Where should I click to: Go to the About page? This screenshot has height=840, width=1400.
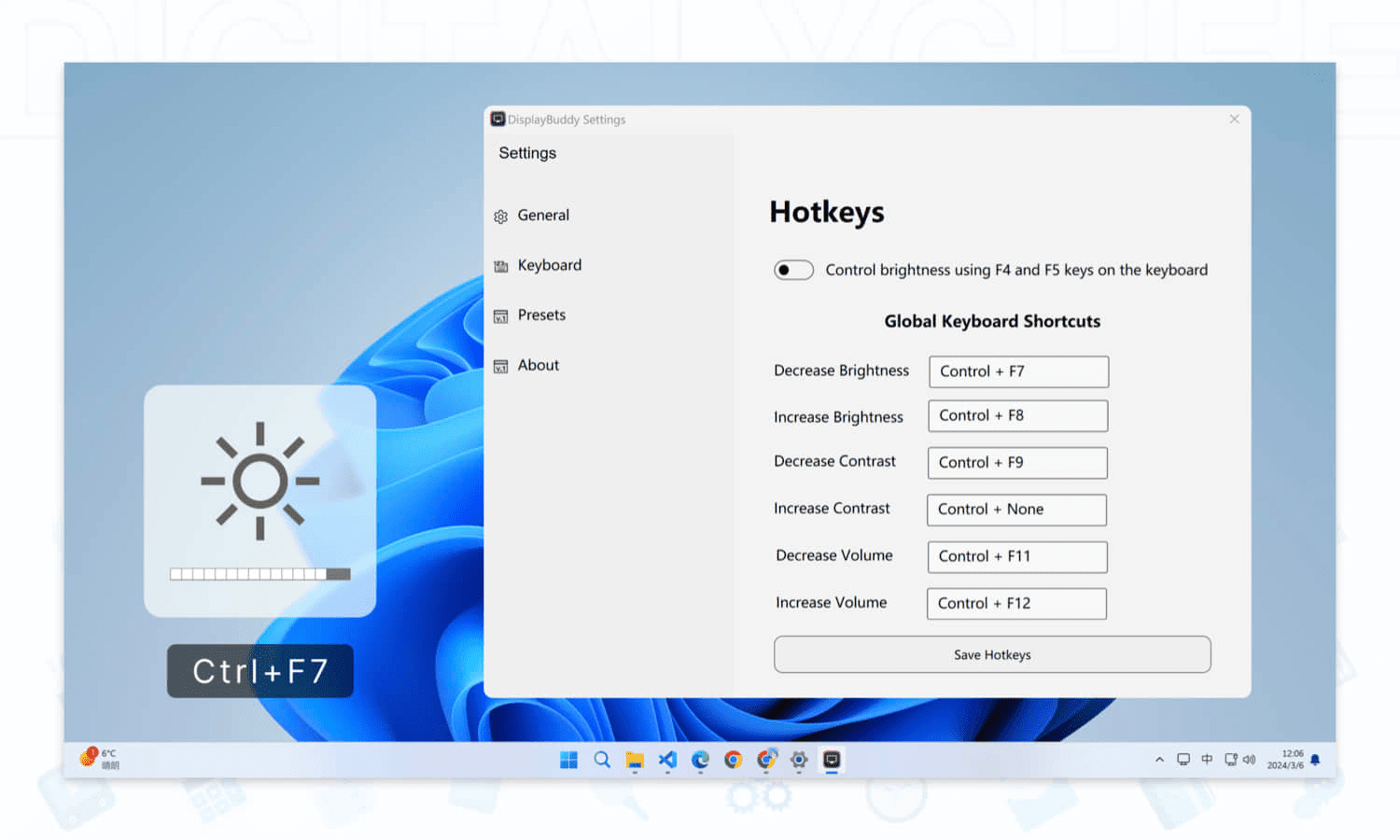(x=538, y=365)
